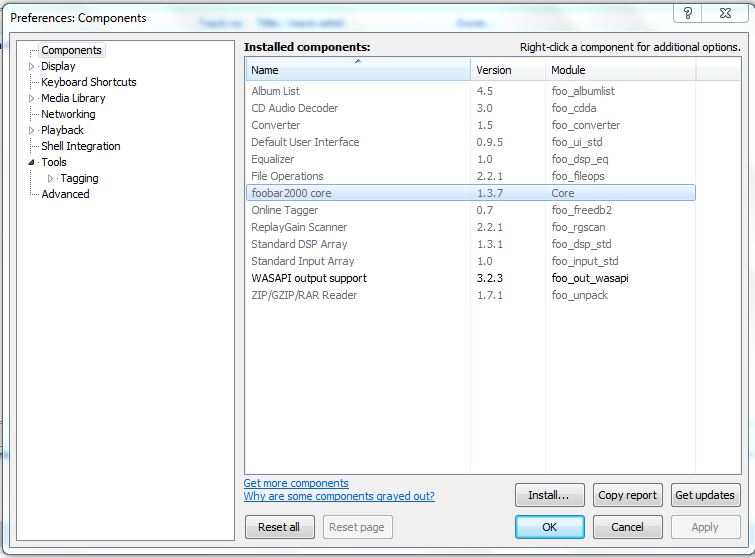Expand the Tagging tree node
This screenshot has width=755, height=558.
point(51,179)
